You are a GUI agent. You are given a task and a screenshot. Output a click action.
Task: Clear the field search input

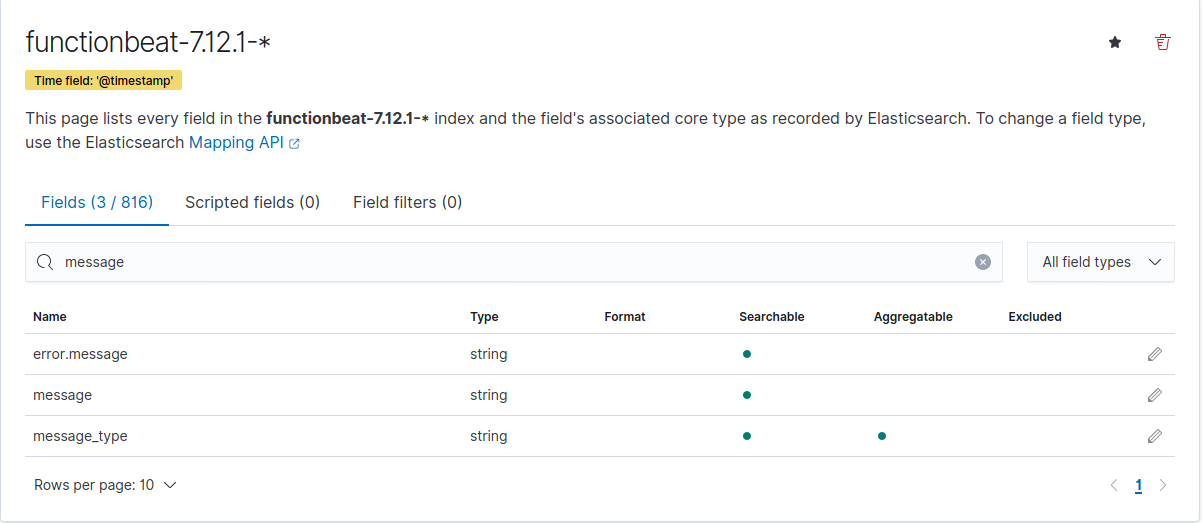click(x=983, y=262)
